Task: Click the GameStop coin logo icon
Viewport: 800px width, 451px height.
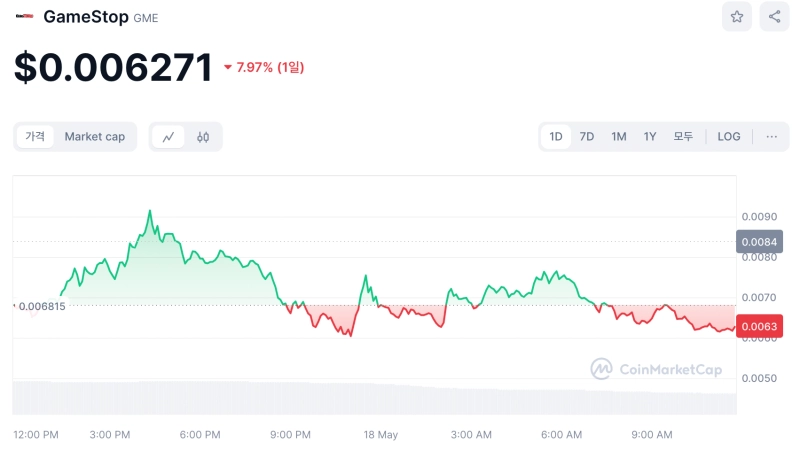Action: [x=24, y=17]
